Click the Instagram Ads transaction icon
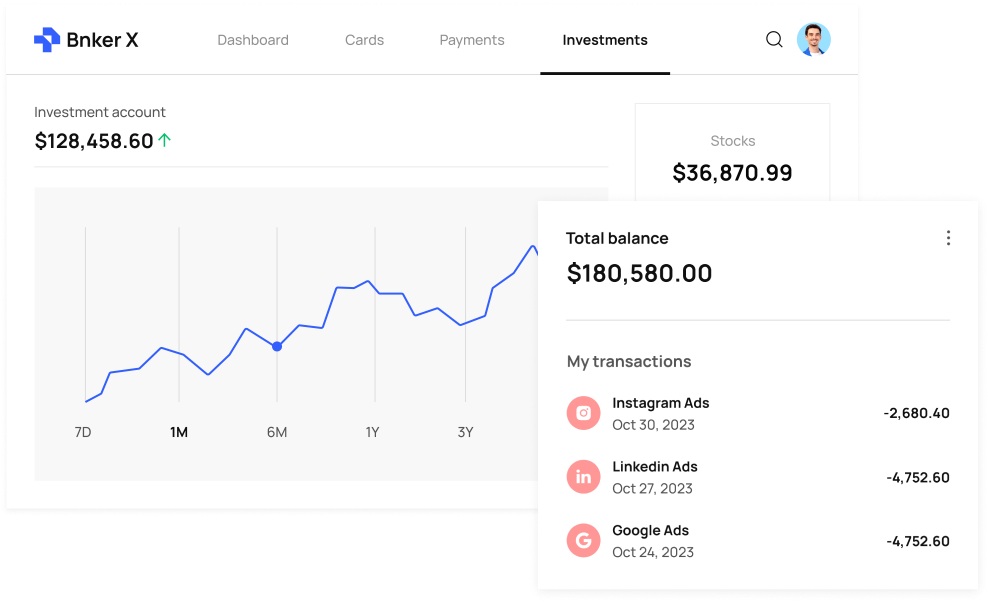 583,413
